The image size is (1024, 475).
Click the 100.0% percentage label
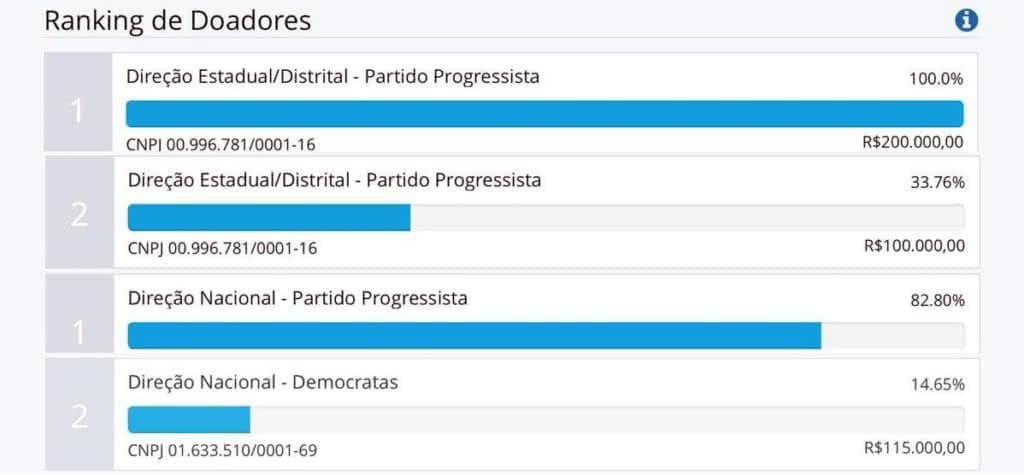click(936, 80)
